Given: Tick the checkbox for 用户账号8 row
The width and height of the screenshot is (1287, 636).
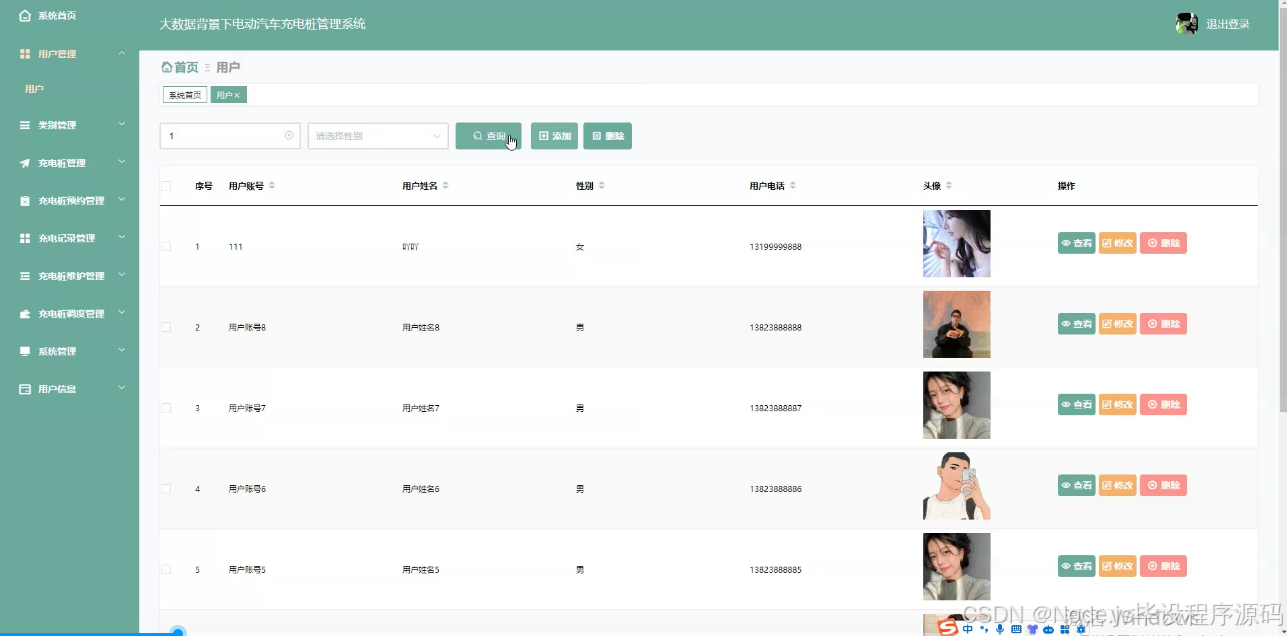Looking at the screenshot, I should pyautogui.click(x=166, y=327).
